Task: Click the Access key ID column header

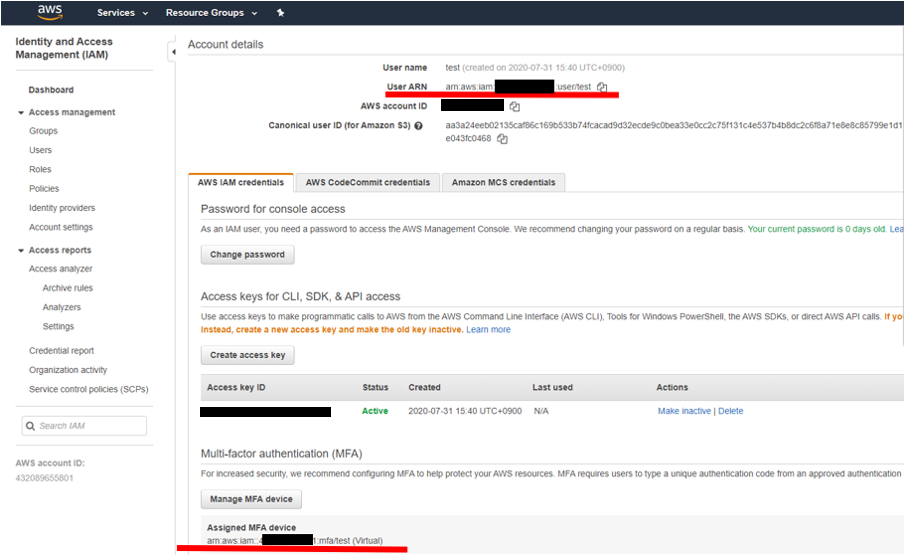Action: click(236, 387)
